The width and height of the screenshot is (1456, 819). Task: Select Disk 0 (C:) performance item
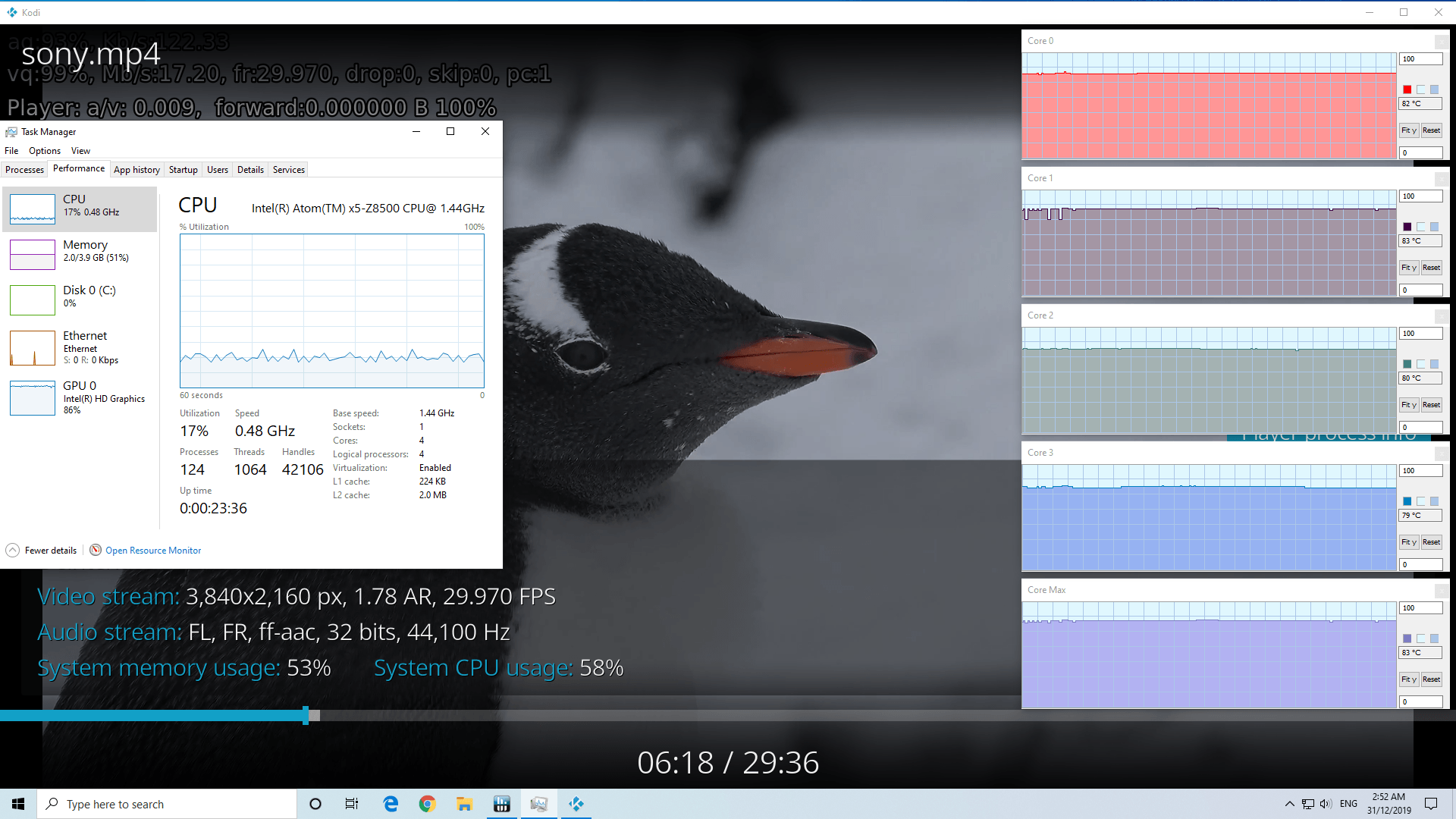click(80, 300)
